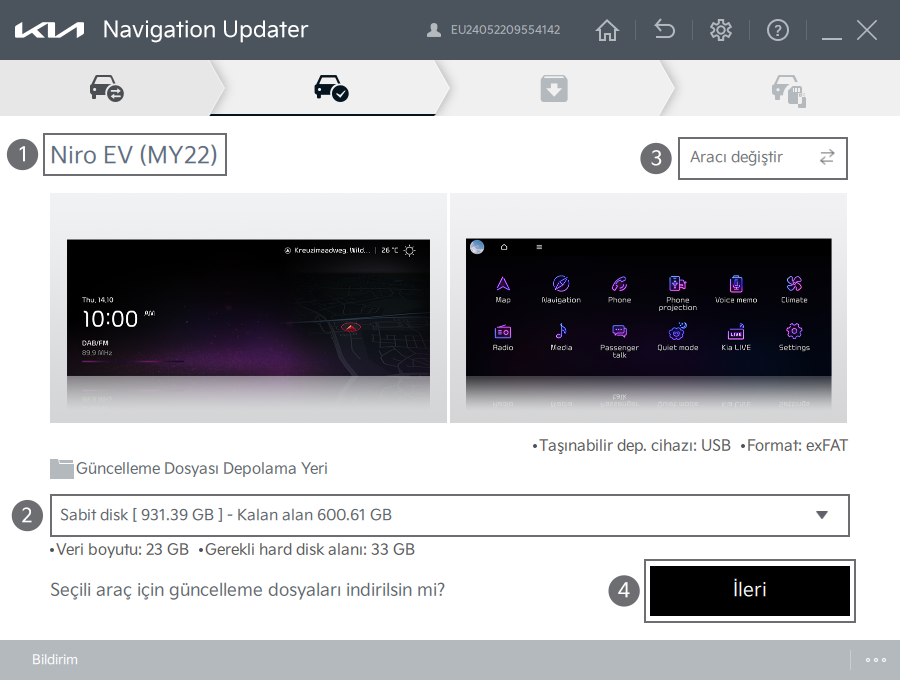Select the download step tab
The height and width of the screenshot is (680, 900).
pos(554,88)
